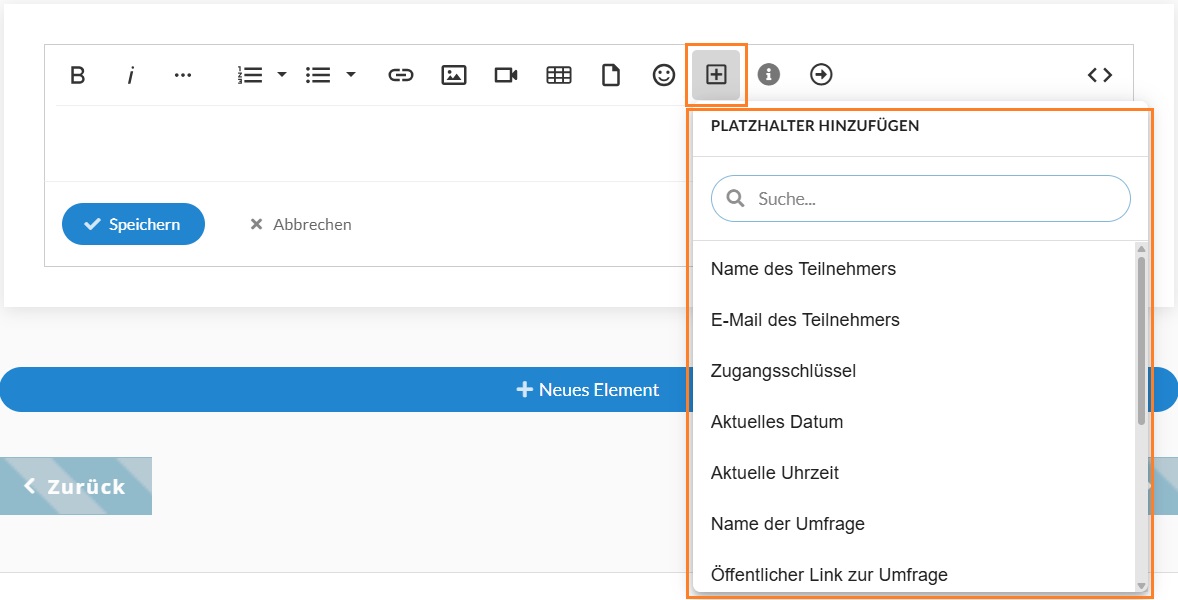
Task: Insert a hyperlink with link icon
Action: point(400,75)
